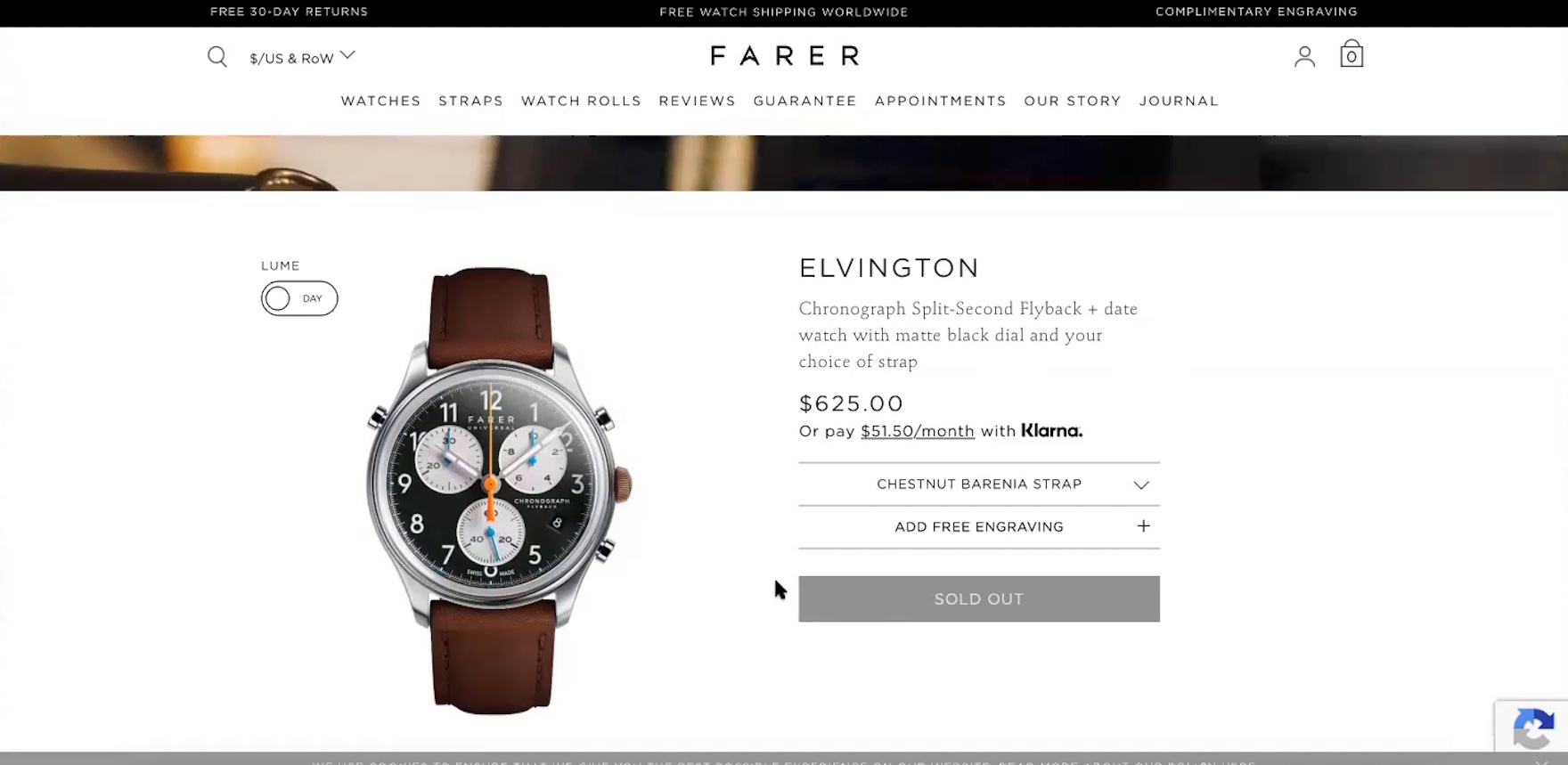
Task: Expand the Chestnut Barenia Strap selector
Action: (979, 484)
